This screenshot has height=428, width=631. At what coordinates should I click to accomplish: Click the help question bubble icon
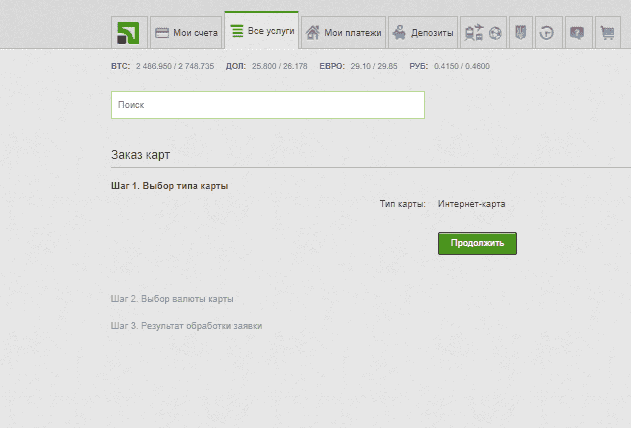[577, 33]
